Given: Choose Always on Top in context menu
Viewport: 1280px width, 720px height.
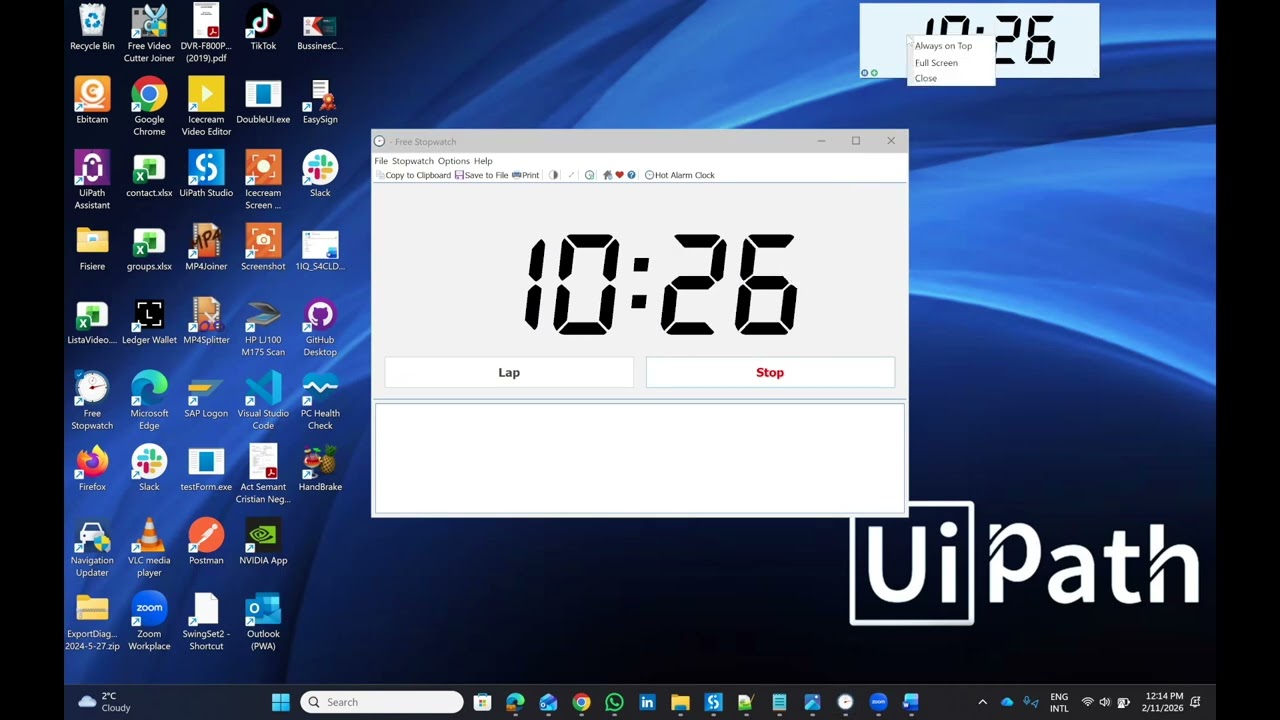Looking at the screenshot, I should [x=950, y=46].
